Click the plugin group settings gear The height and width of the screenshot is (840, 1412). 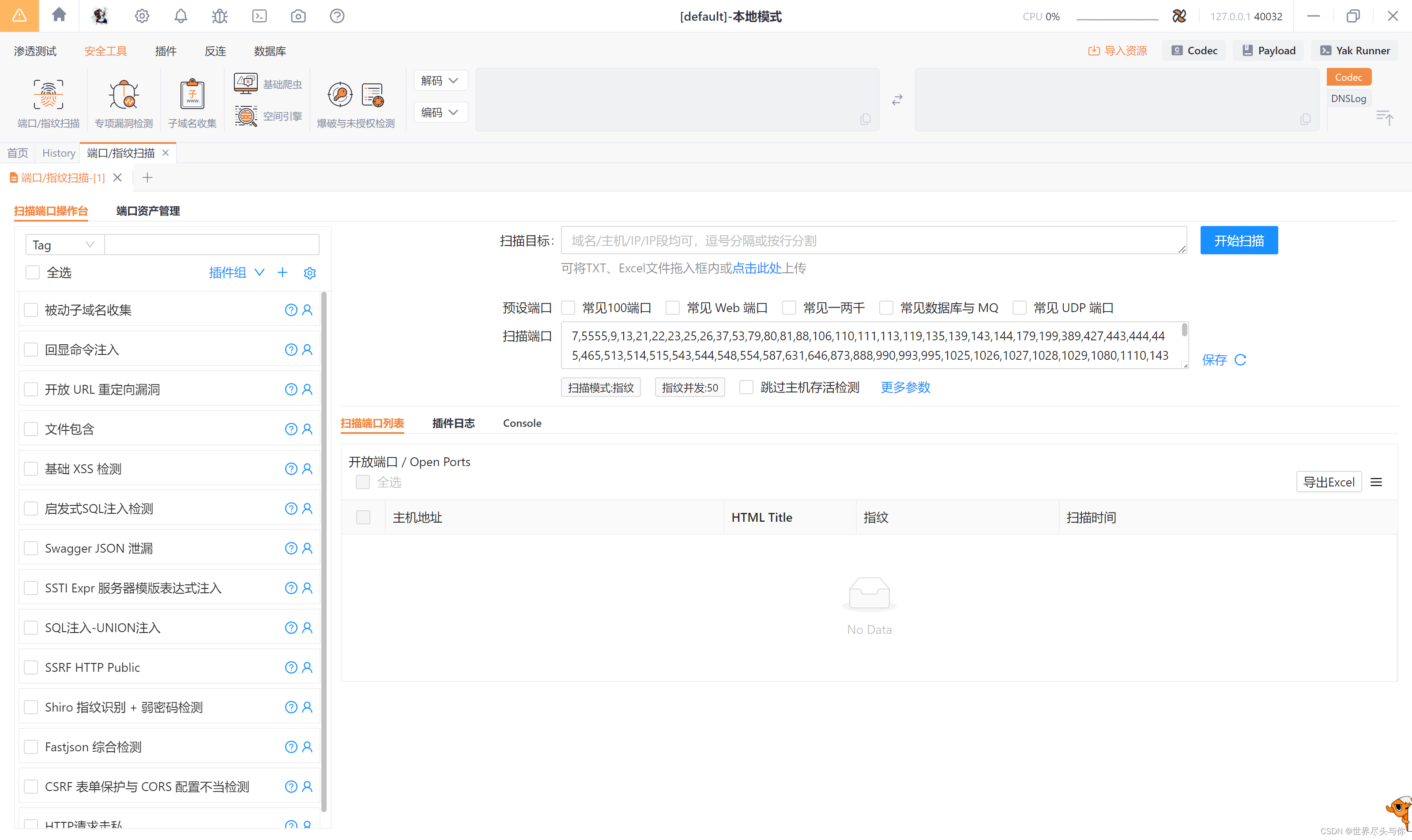pyautogui.click(x=309, y=273)
